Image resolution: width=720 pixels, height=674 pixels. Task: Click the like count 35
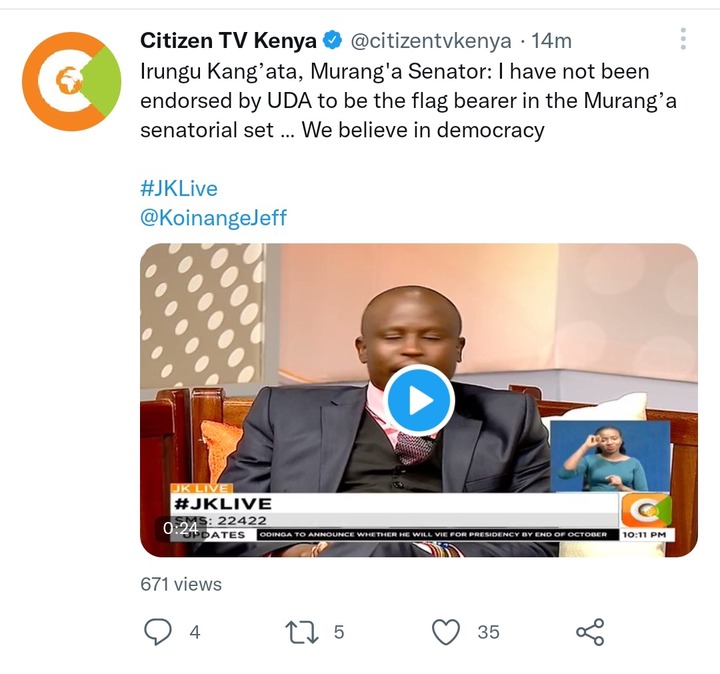tap(488, 632)
